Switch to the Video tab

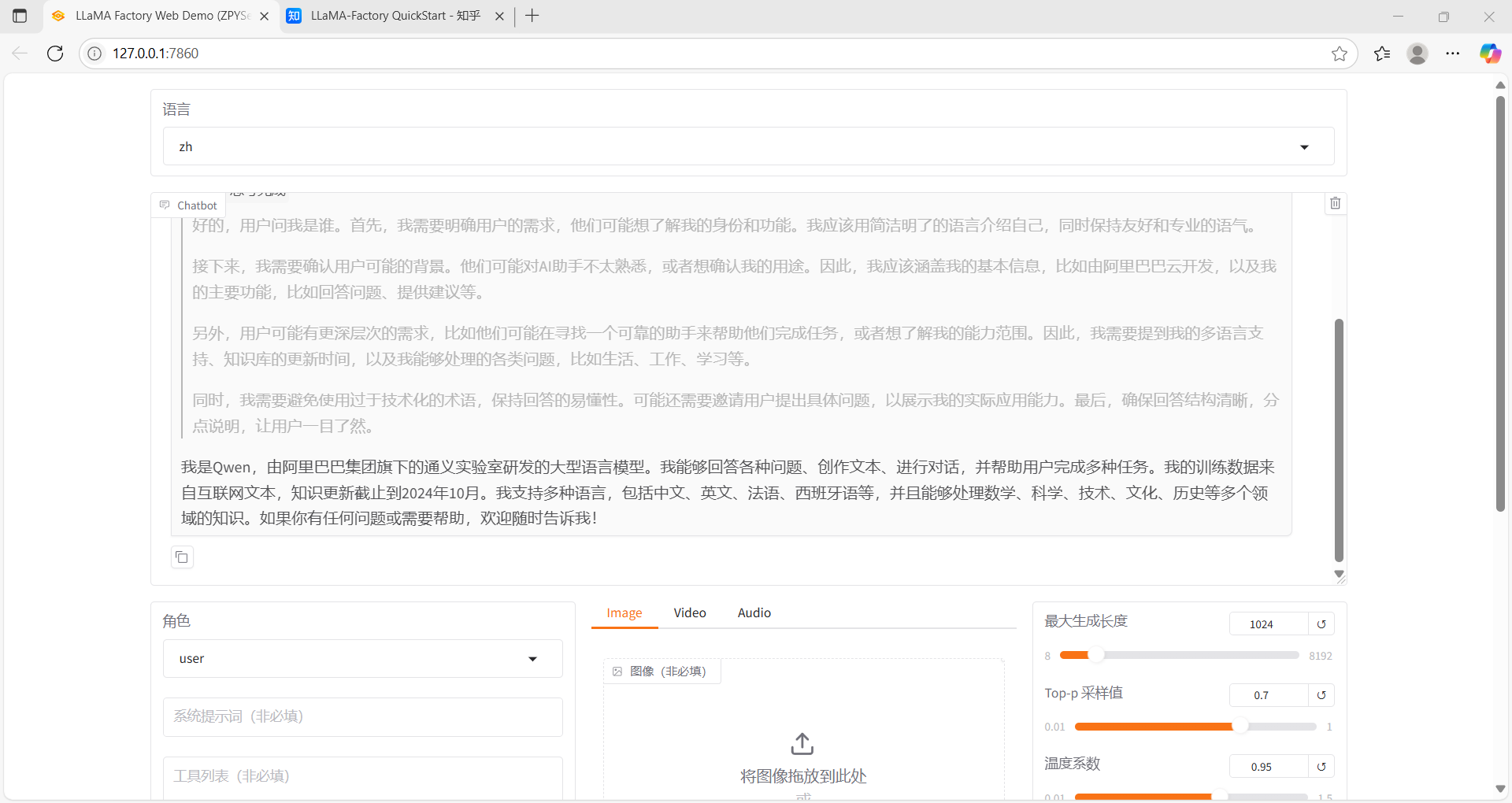(690, 612)
